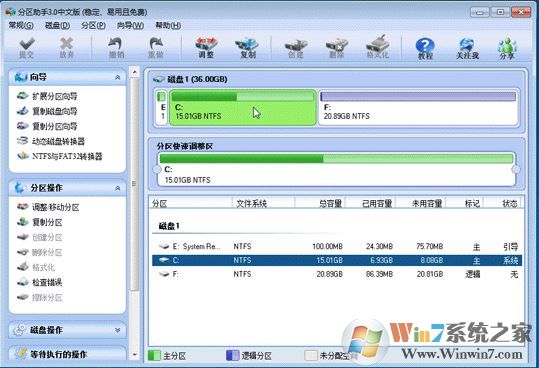
Task: Click the right resize handle of C: bar
Action: click(x=516, y=169)
